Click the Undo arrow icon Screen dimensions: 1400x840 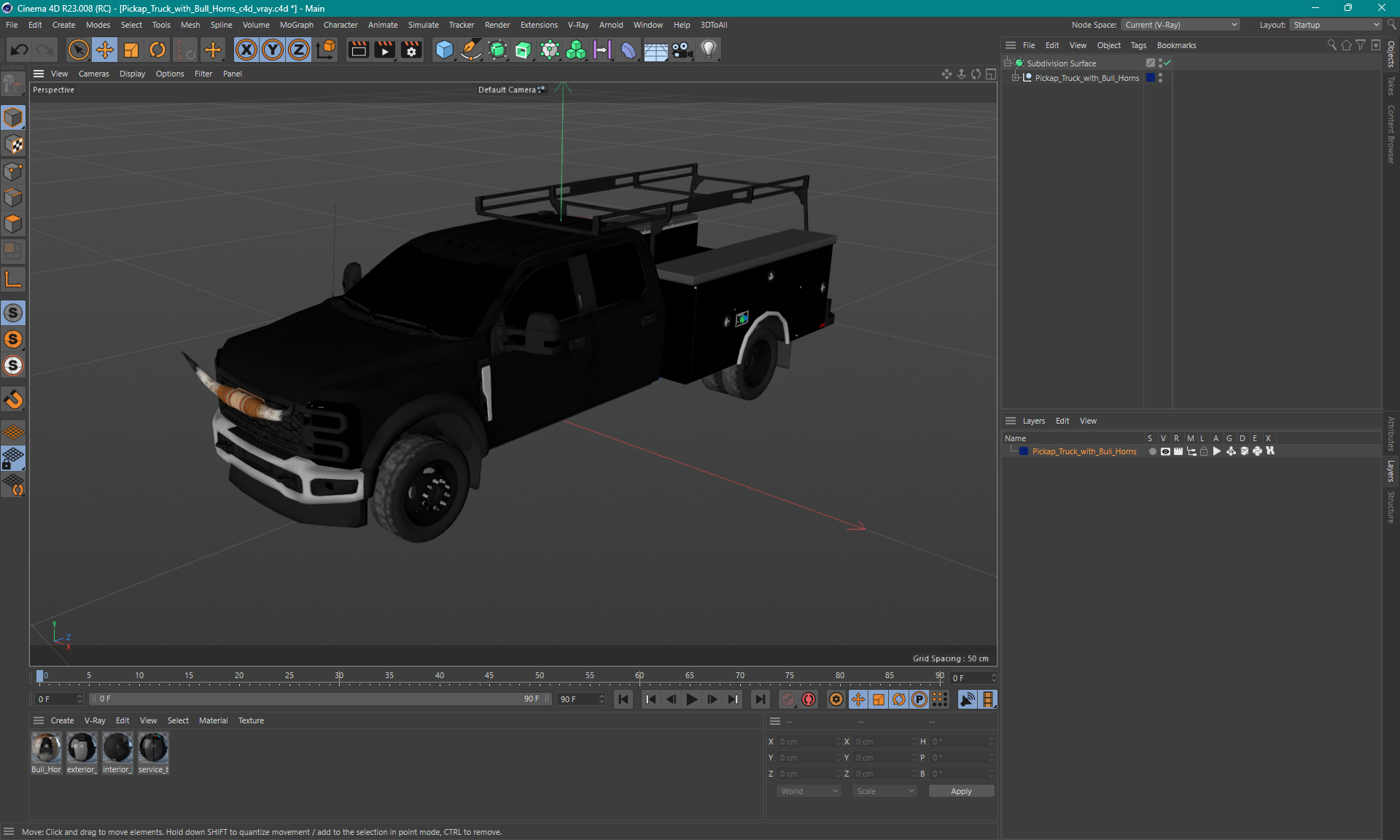[x=20, y=50]
